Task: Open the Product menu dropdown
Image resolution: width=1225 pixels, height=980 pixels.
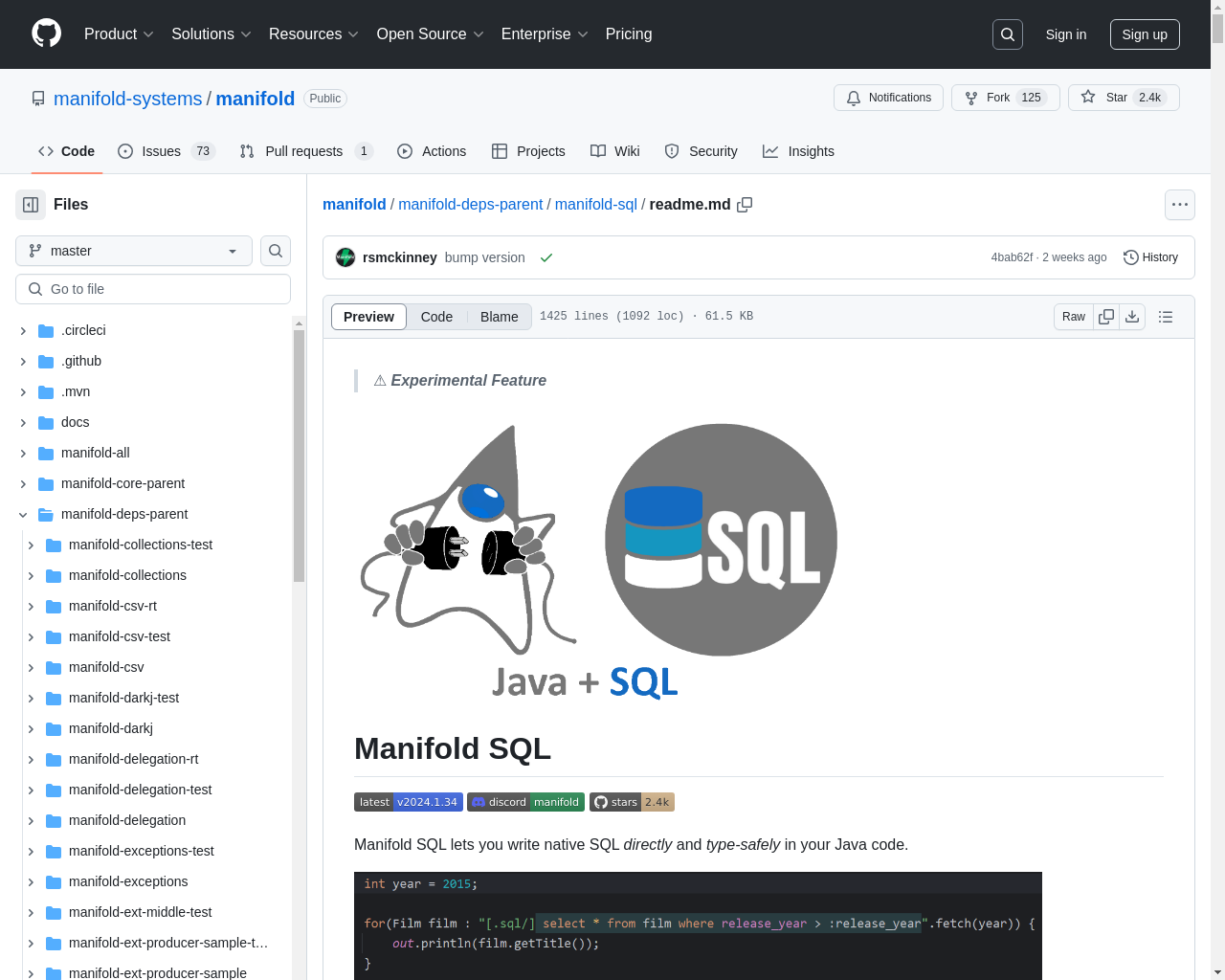Action: click(x=119, y=34)
